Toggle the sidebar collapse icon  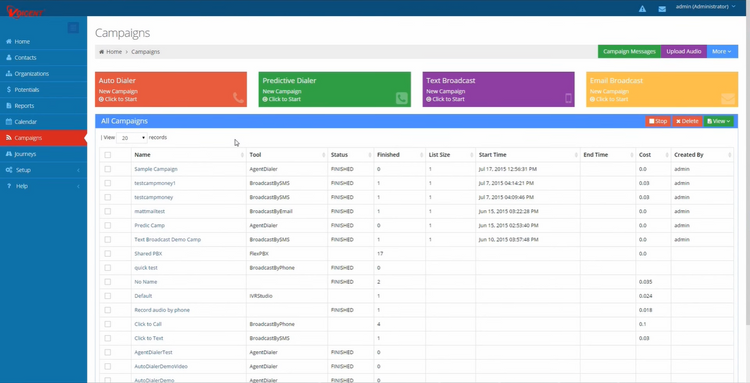(x=73, y=28)
